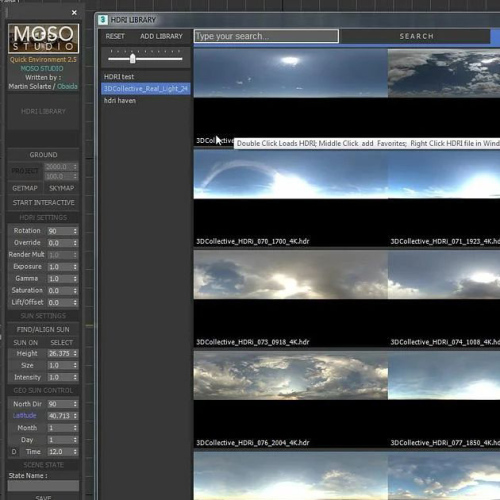
Task: Toggle the D button beside Time
Action: pos(14,452)
